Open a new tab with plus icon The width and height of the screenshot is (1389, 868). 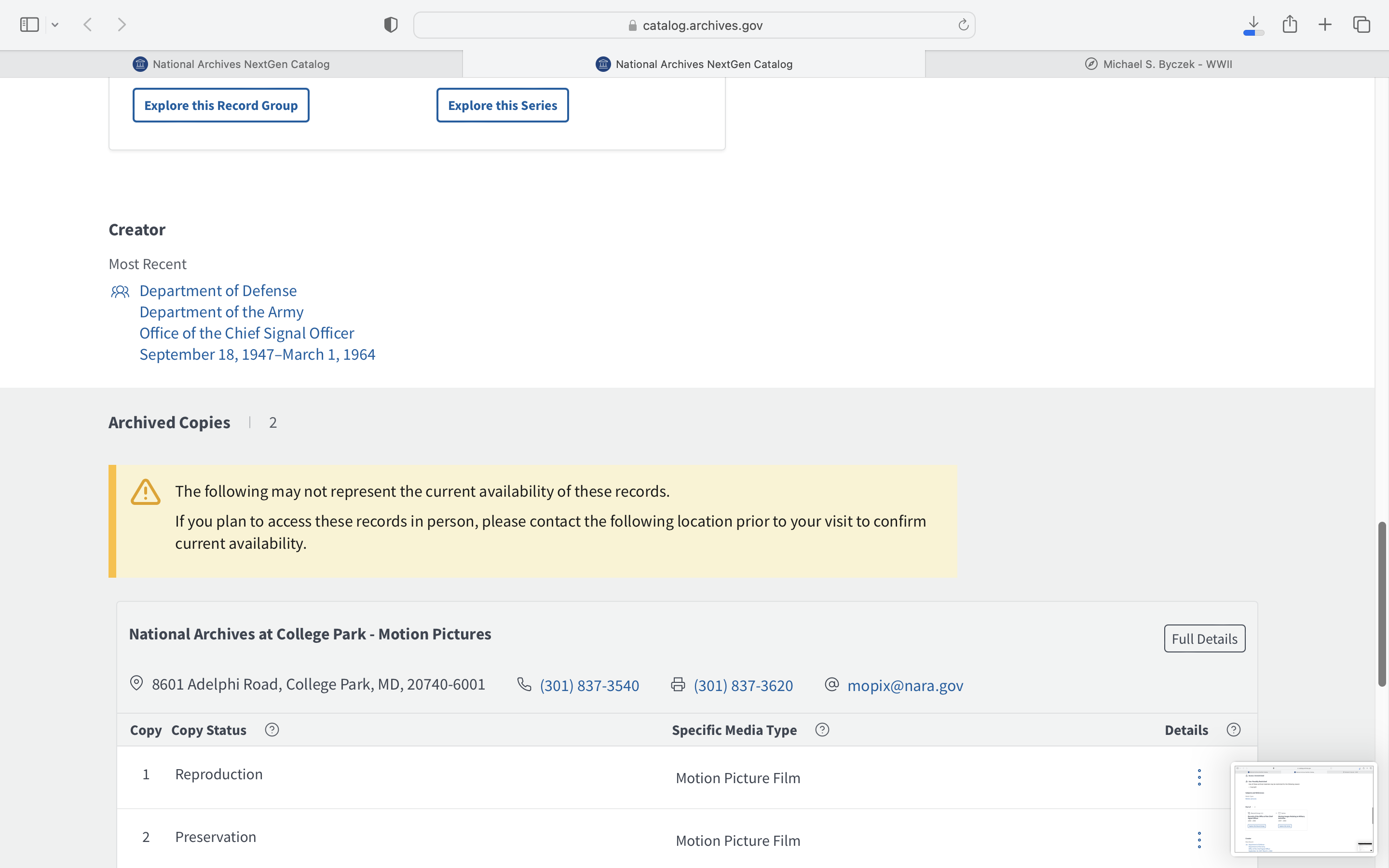coord(1325,25)
